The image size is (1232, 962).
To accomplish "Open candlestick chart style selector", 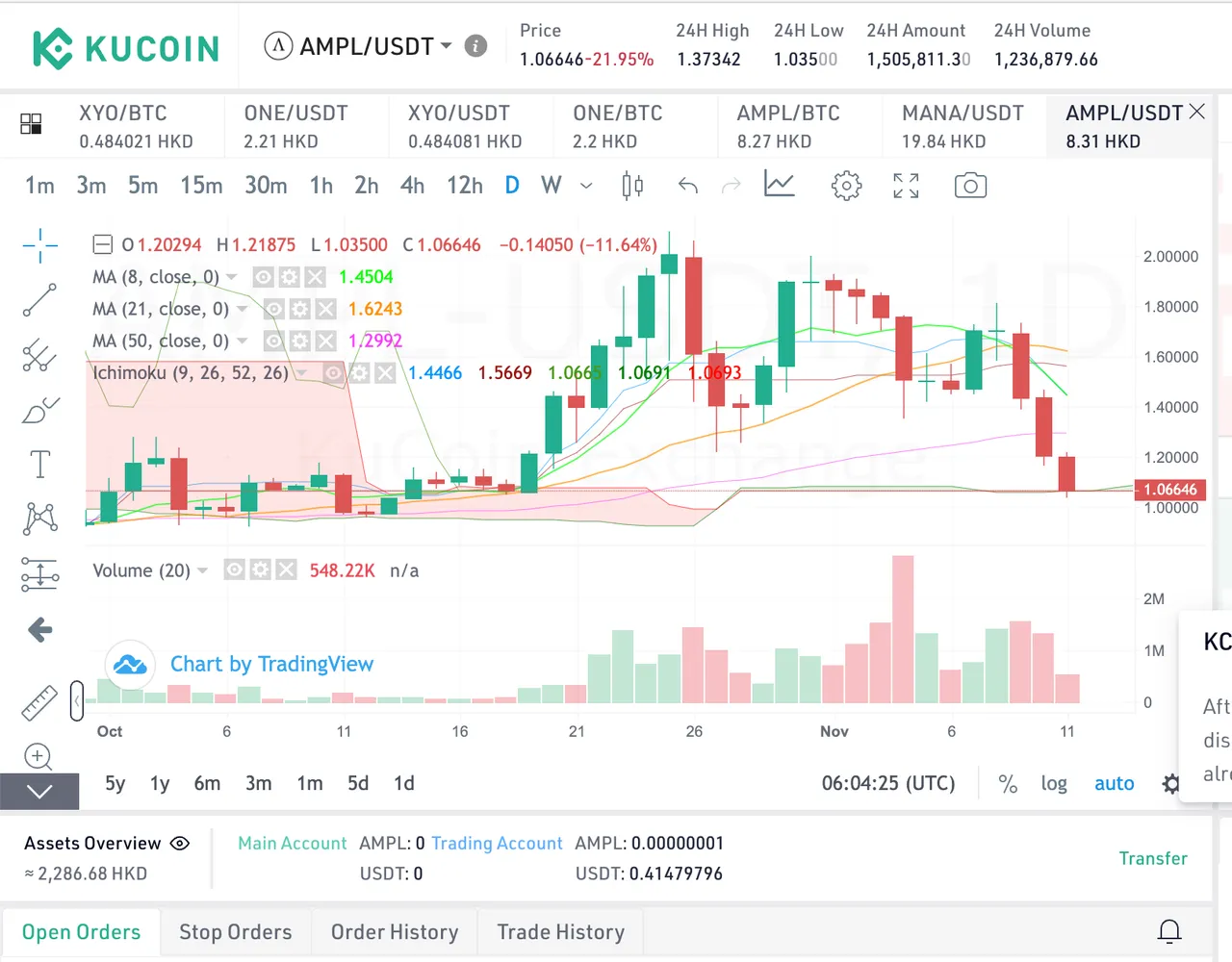I will 632,186.
